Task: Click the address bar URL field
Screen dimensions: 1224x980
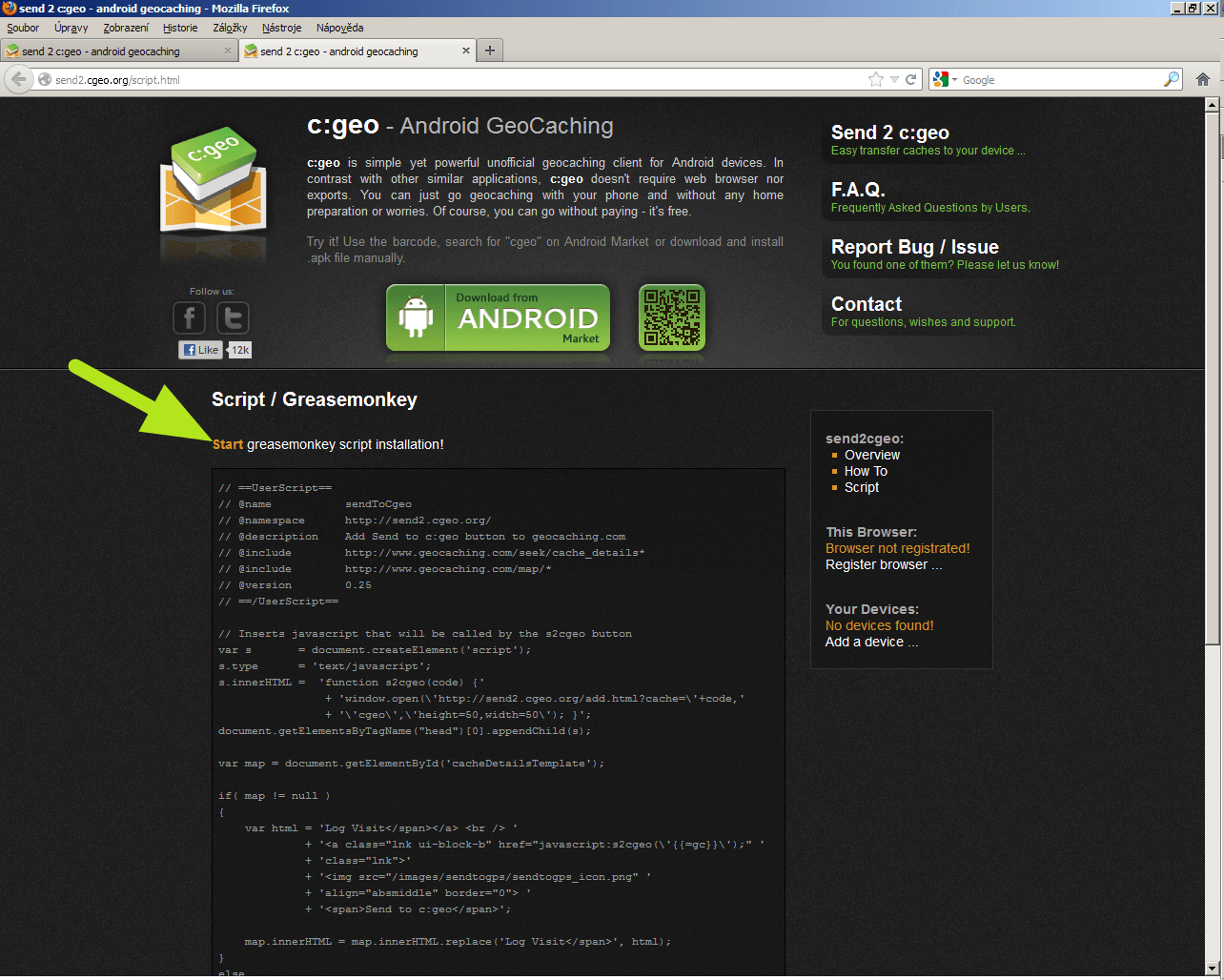Action: 458,80
